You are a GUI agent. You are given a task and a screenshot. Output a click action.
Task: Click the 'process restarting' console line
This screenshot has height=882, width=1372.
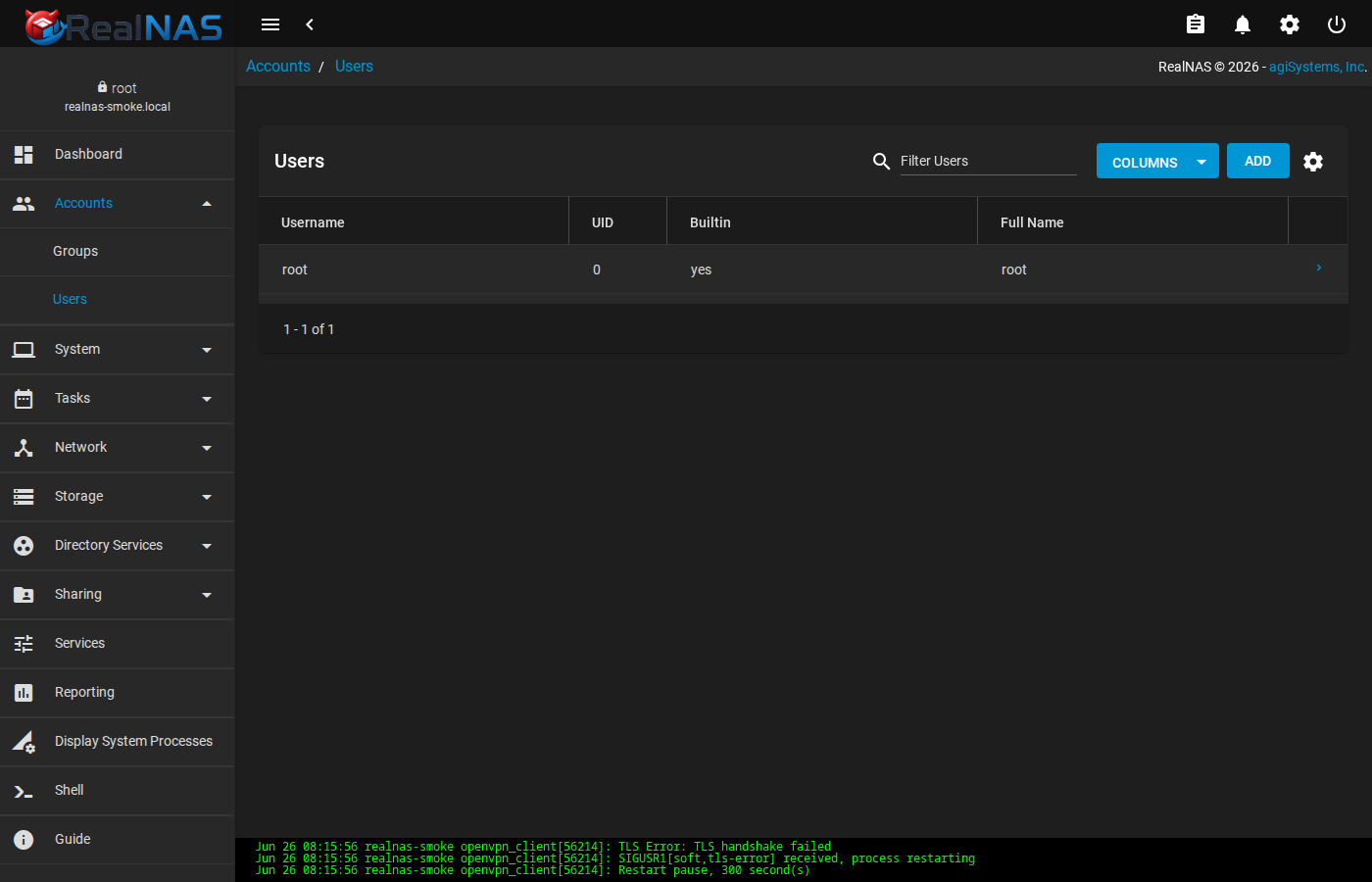coord(615,858)
